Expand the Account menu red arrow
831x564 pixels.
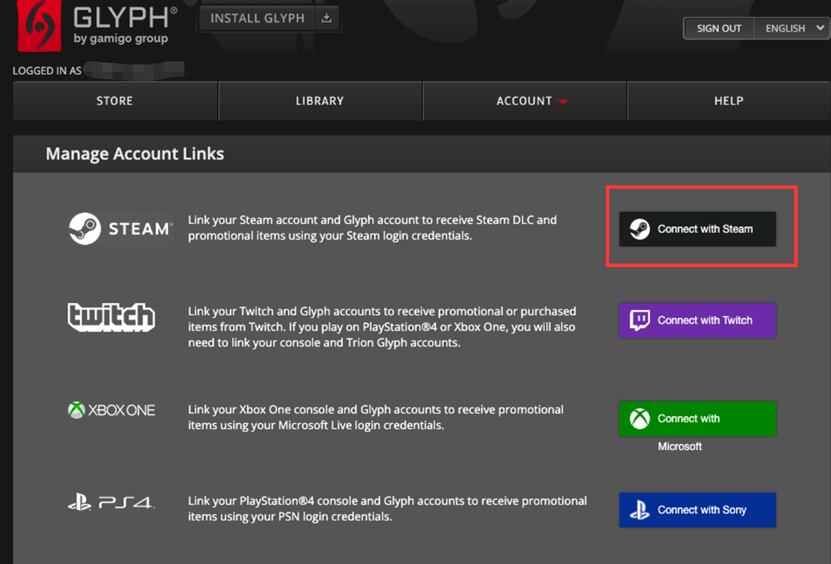(563, 101)
